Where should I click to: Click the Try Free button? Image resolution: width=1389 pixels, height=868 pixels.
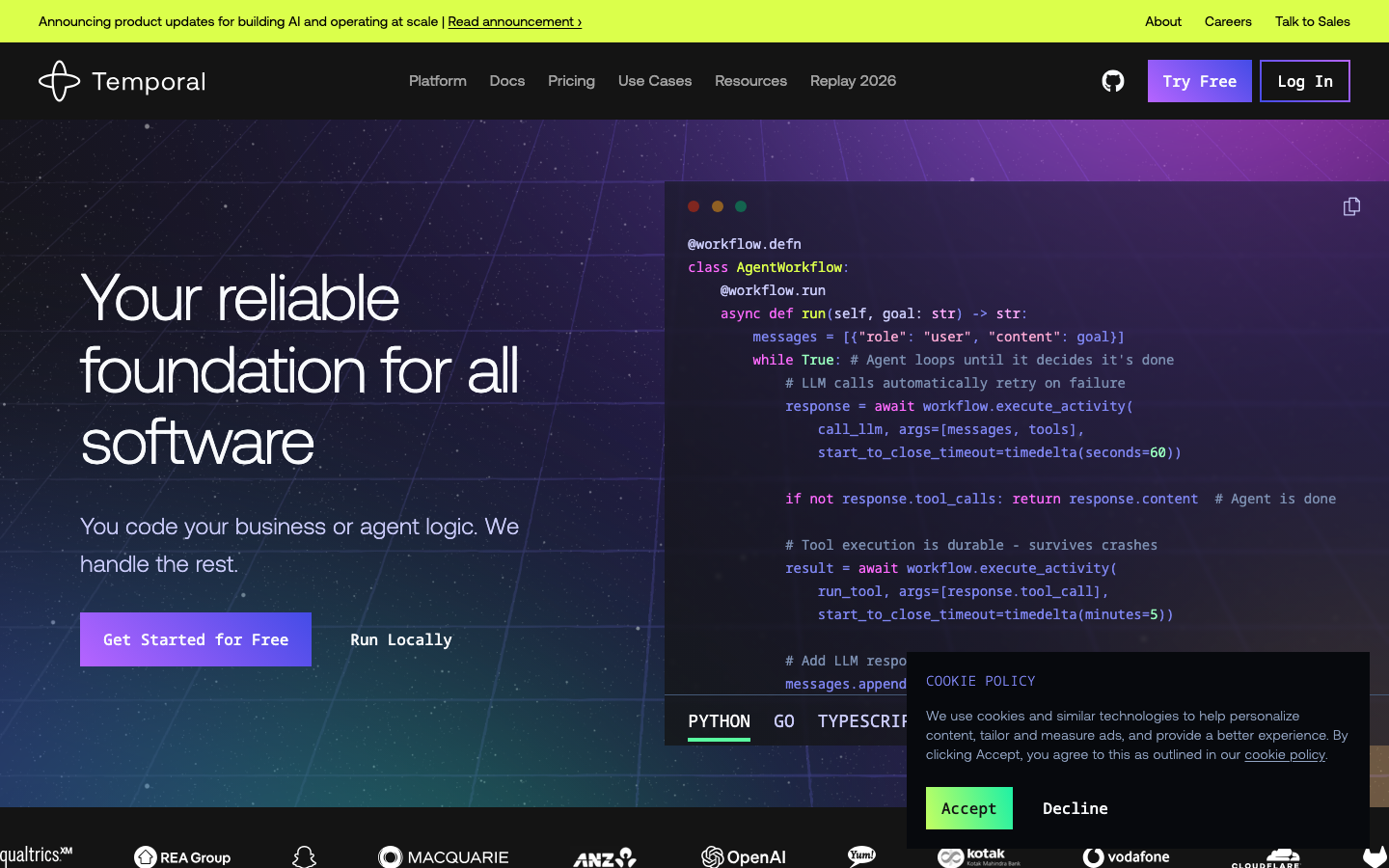click(1199, 81)
